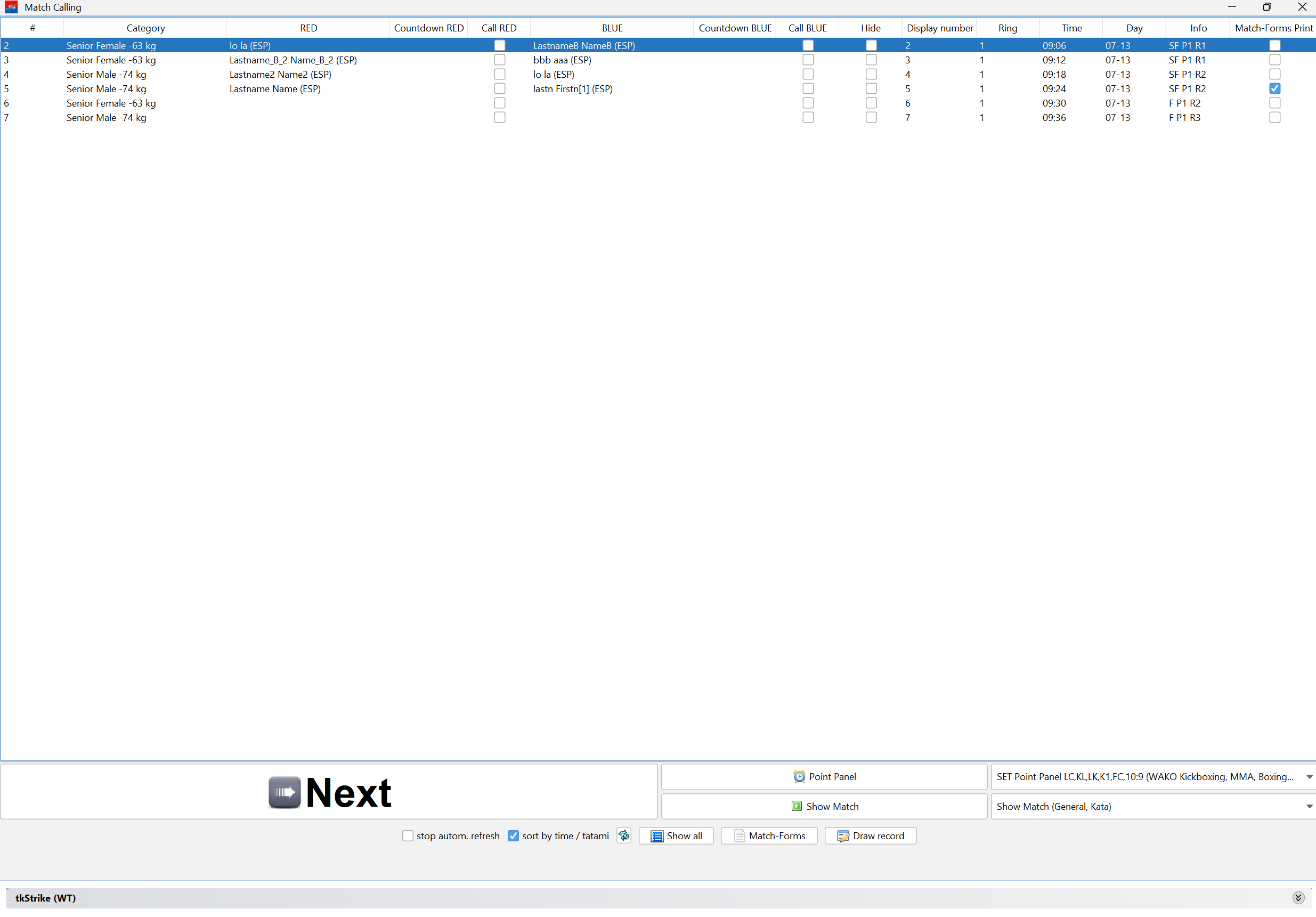Check Call BLUE for match 4
The image size is (1316, 917).
[808, 74]
